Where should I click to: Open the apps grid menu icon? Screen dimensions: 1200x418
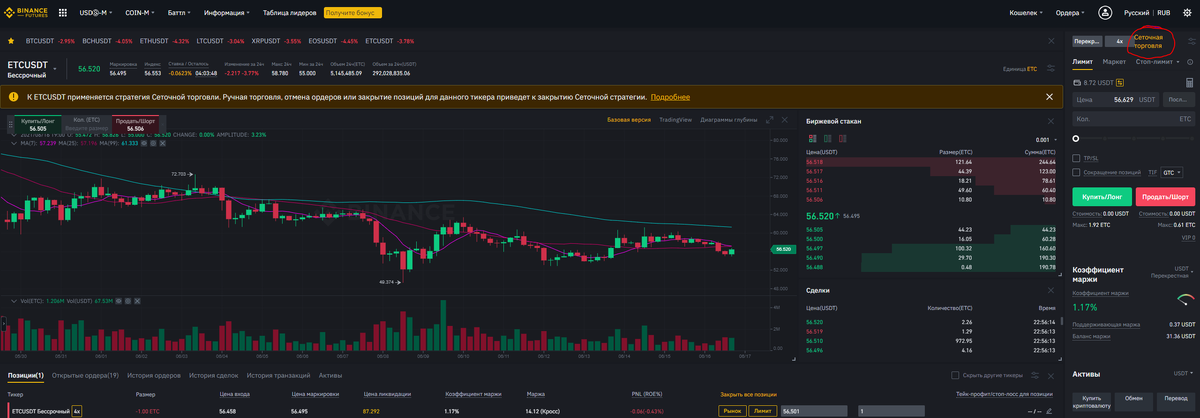click(63, 13)
